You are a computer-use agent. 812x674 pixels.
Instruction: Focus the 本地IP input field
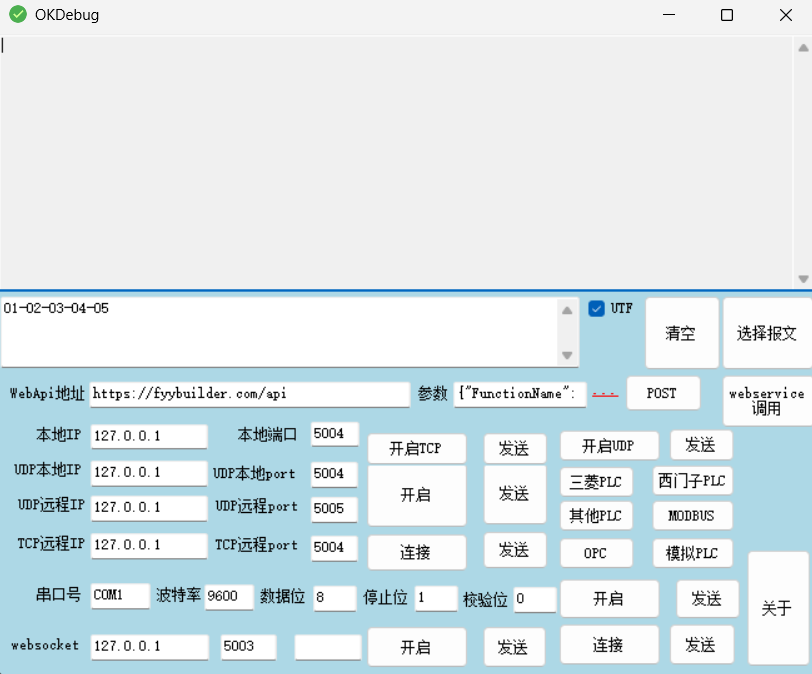tap(149, 436)
